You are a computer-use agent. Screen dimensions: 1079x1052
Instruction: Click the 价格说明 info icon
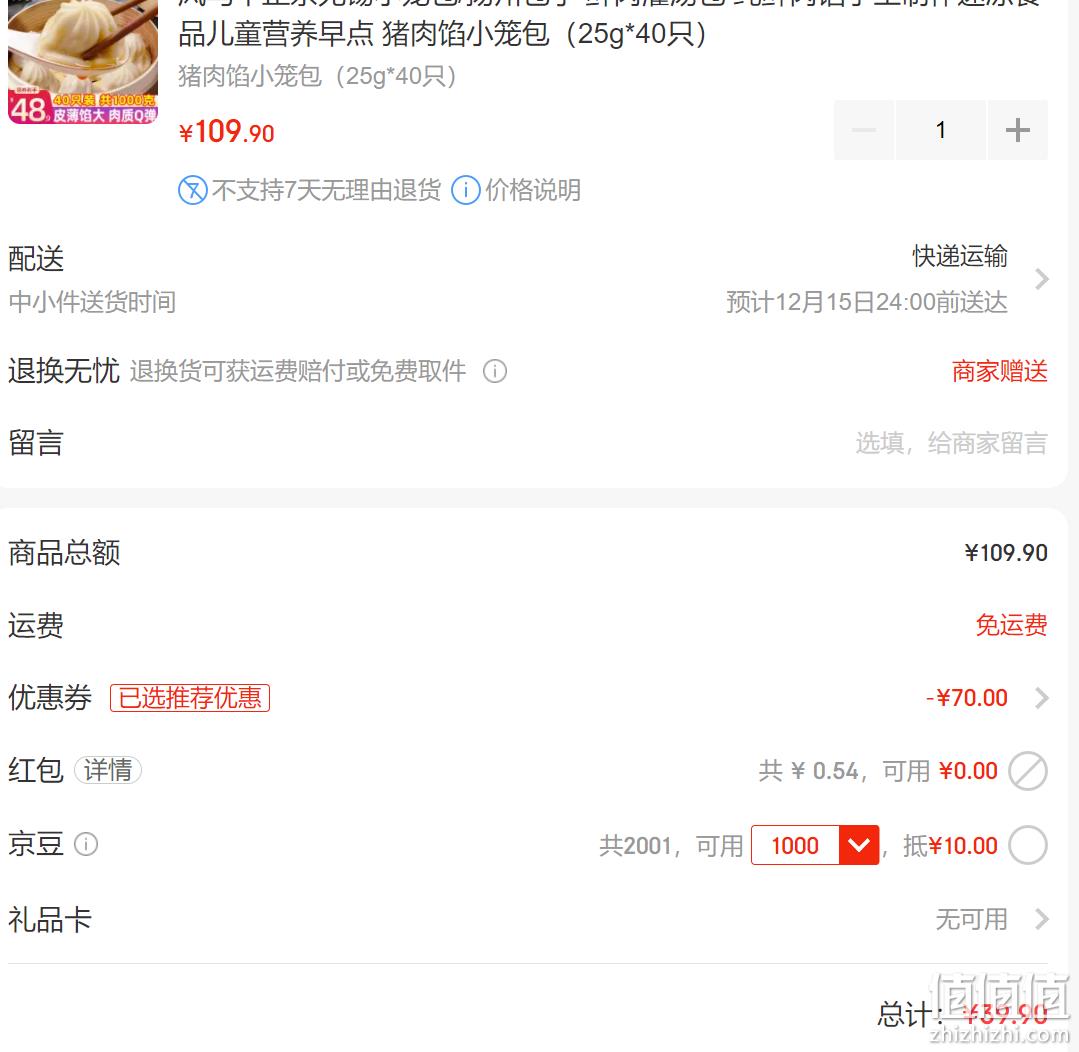tap(465, 190)
